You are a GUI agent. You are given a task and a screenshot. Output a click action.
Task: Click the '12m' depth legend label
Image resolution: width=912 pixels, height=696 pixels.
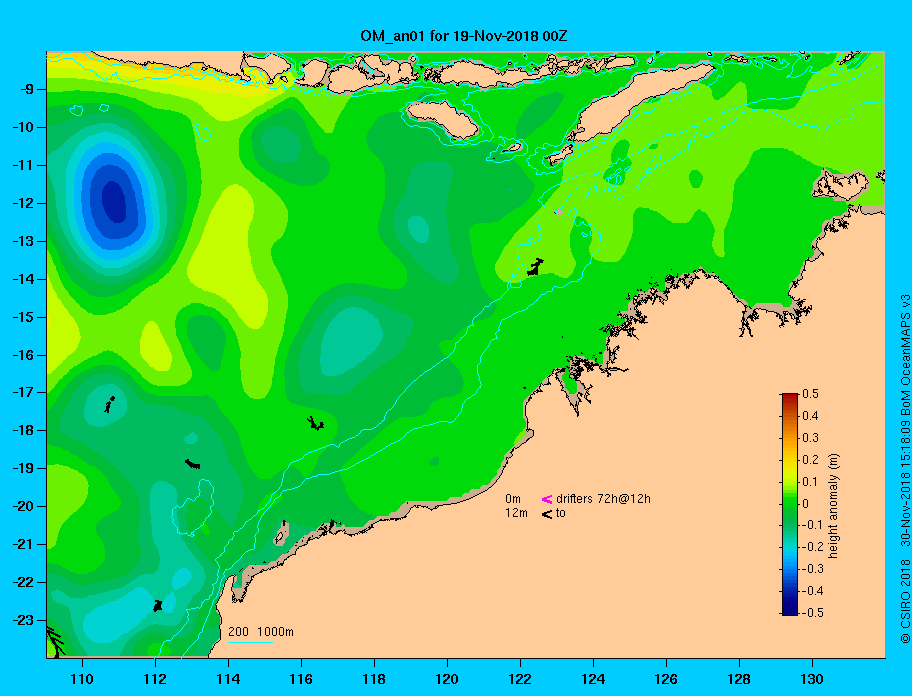pos(516,513)
